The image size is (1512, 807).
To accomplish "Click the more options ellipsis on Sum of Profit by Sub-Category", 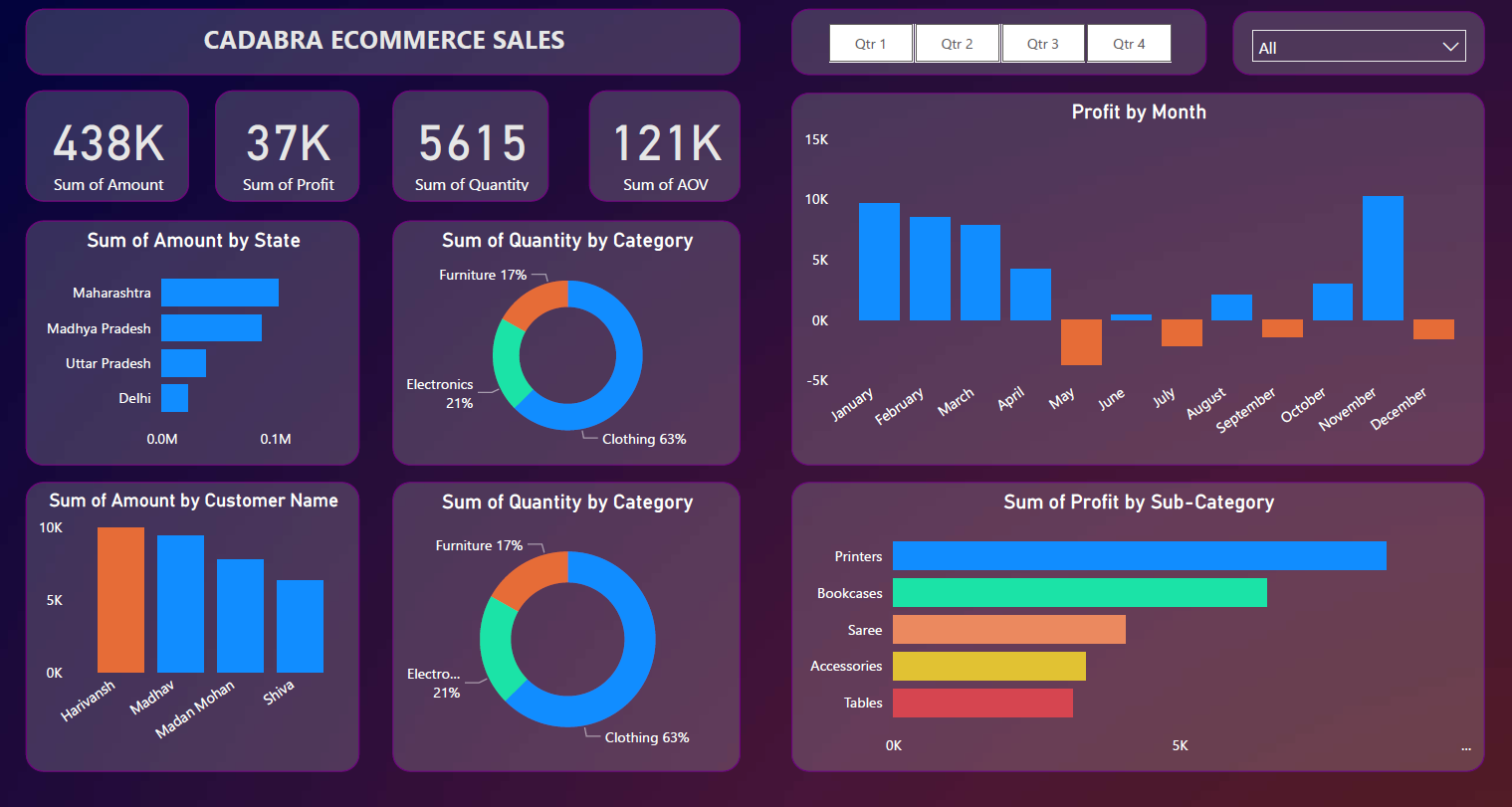I will (x=1465, y=747).
